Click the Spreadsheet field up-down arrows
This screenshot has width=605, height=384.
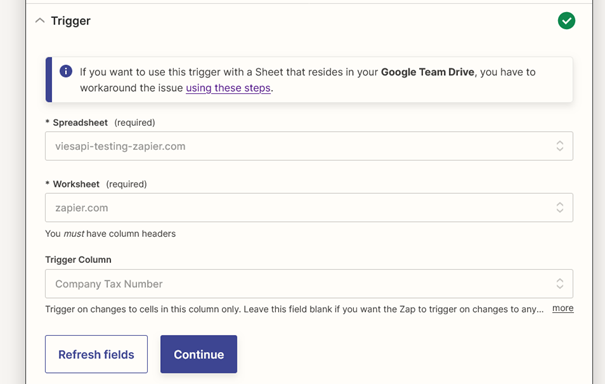[560, 146]
